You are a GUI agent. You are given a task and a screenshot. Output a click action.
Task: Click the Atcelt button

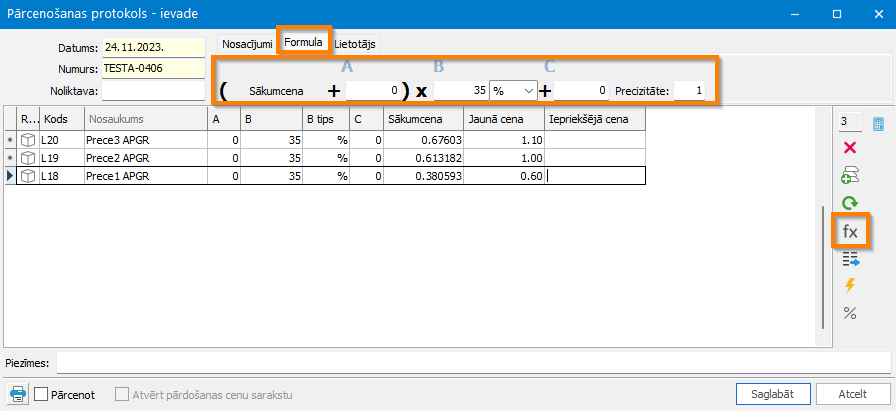[x=853, y=394]
